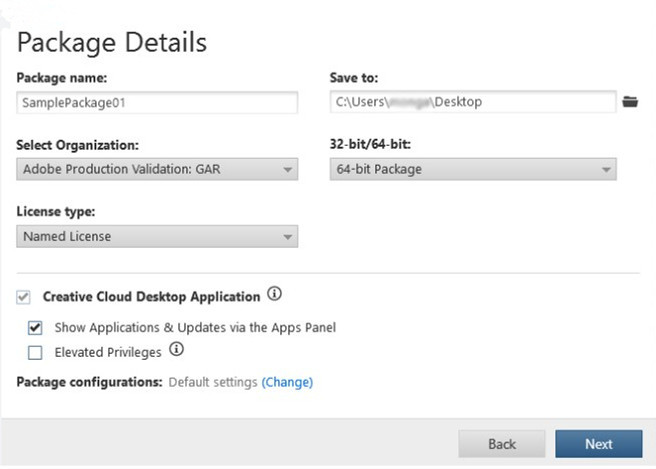Screen dimensions: 656x469
Task: Click the Default settings text
Action: click(213, 382)
